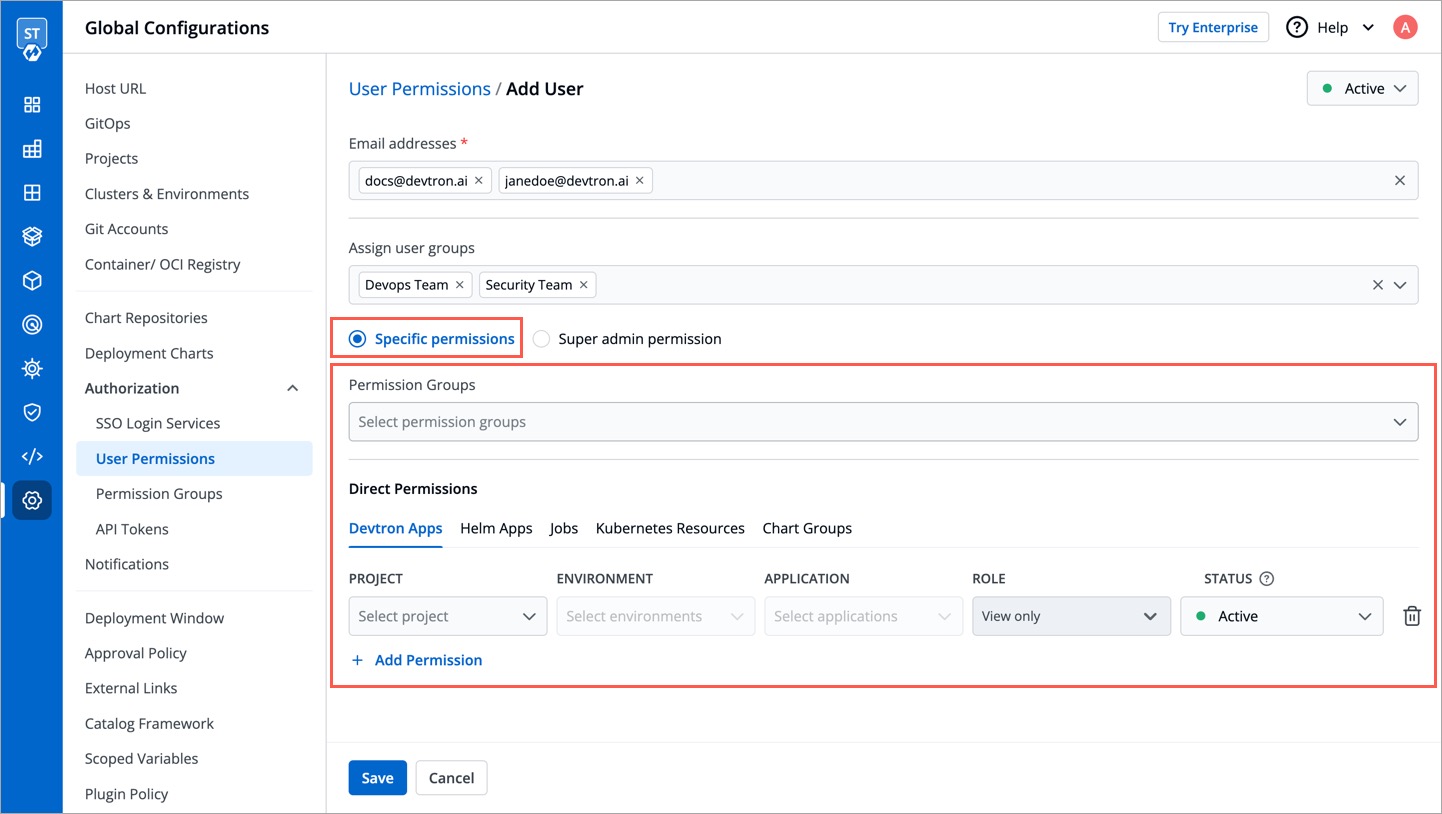
Task: Switch to Helm Apps tab
Action: (496, 528)
